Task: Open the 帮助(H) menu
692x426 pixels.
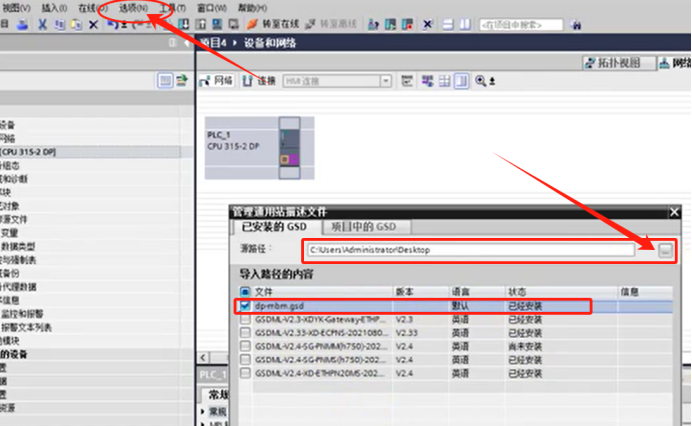Action: point(252,8)
